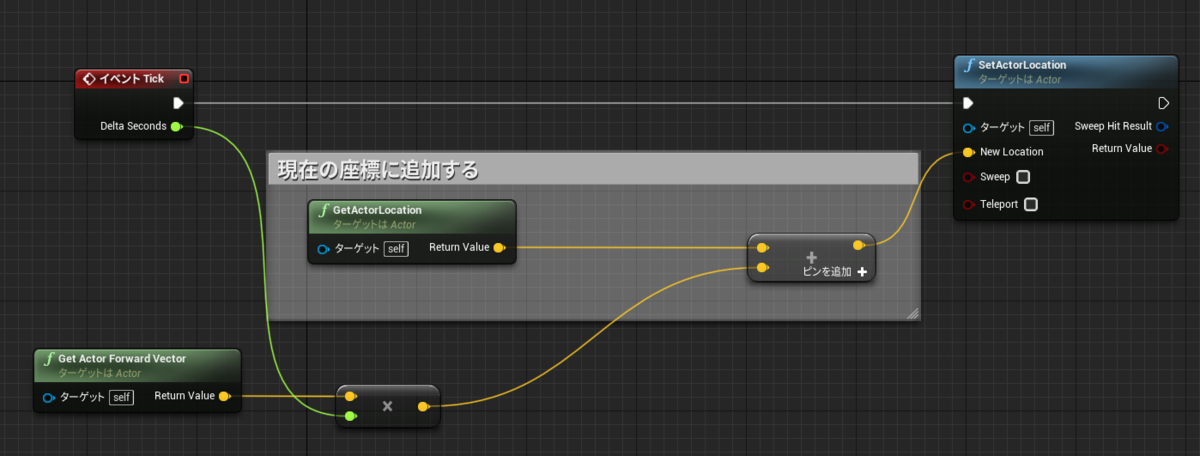Viewport: 1200px width, 456px height.
Task: Select the multiply node body
Action: (388, 406)
